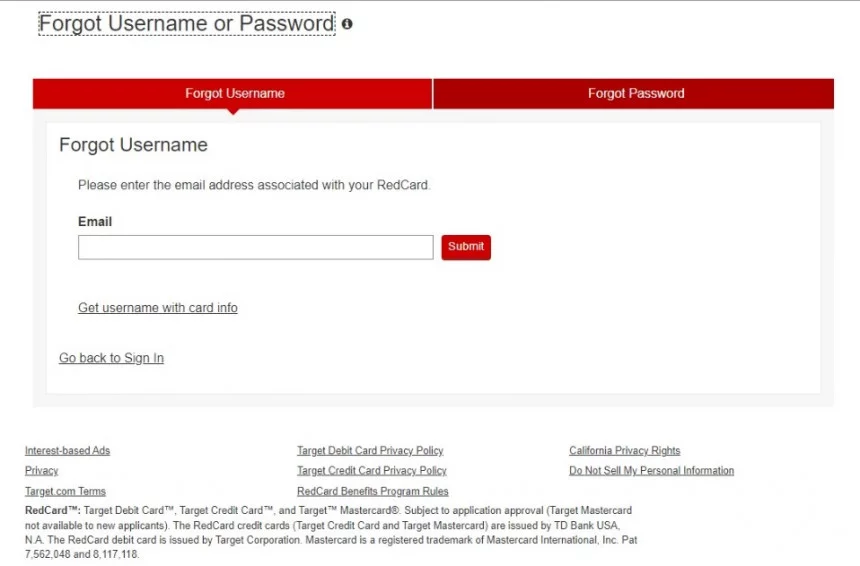Go back to Sign In link
This screenshot has width=860, height=566.
(111, 358)
